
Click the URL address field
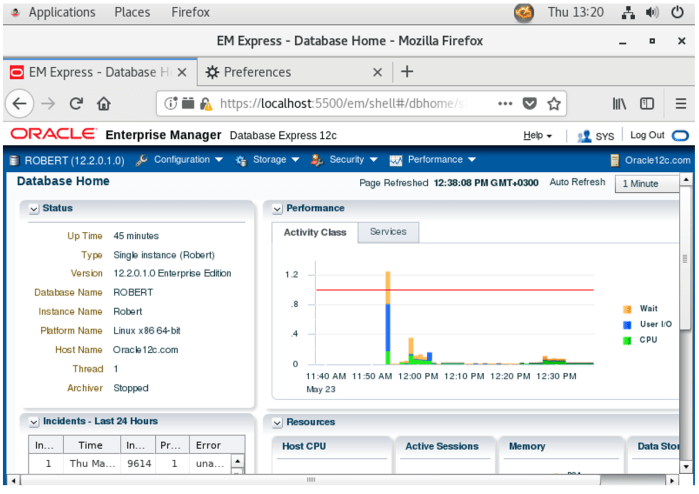pos(350,103)
